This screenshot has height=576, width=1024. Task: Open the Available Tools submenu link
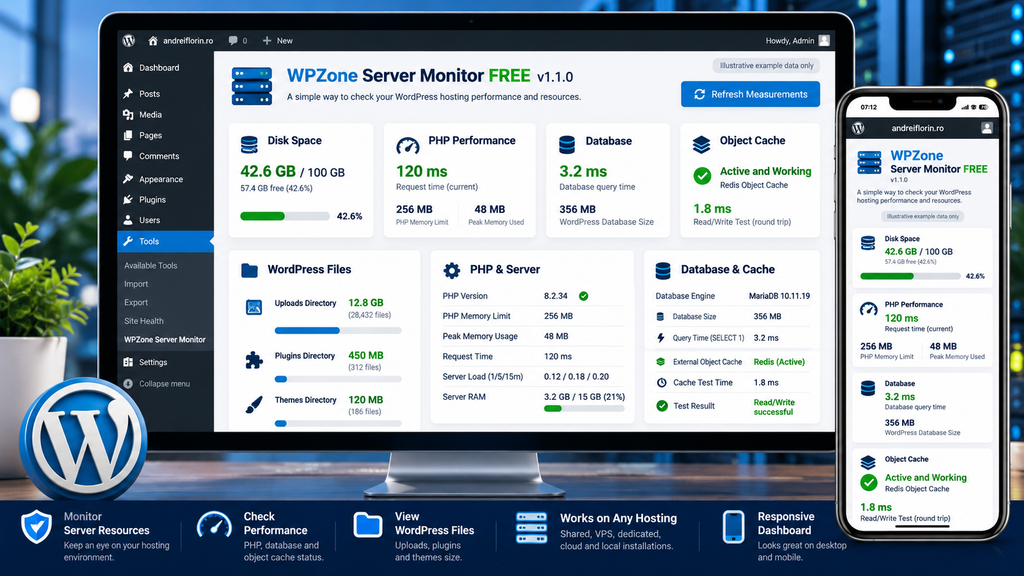point(151,266)
